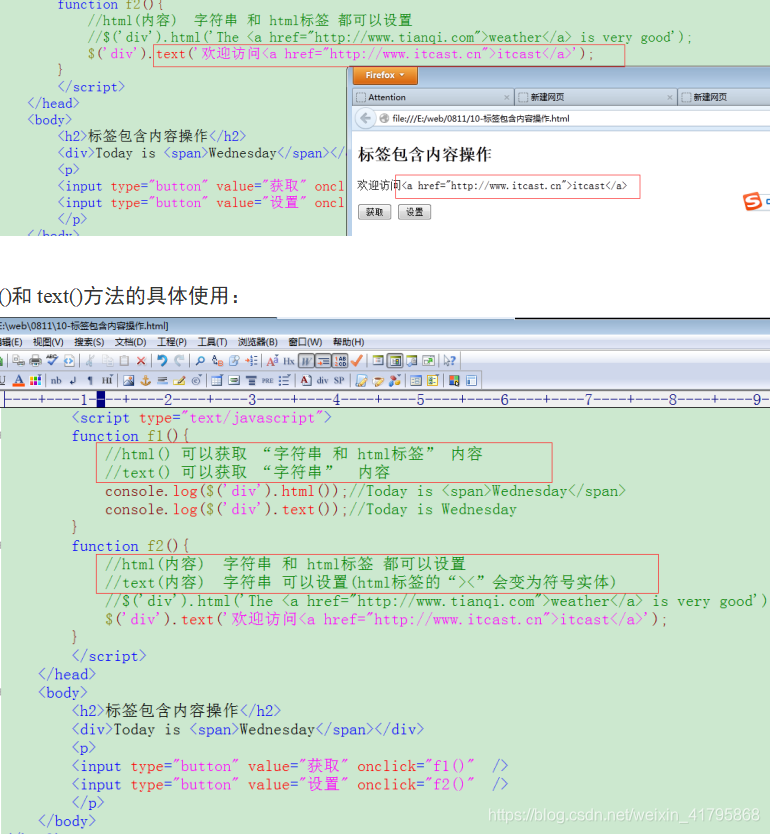Click the line break arrow icon
The width and height of the screenshot is (770, 834).
pyautogui.click(x=73, y=380)
